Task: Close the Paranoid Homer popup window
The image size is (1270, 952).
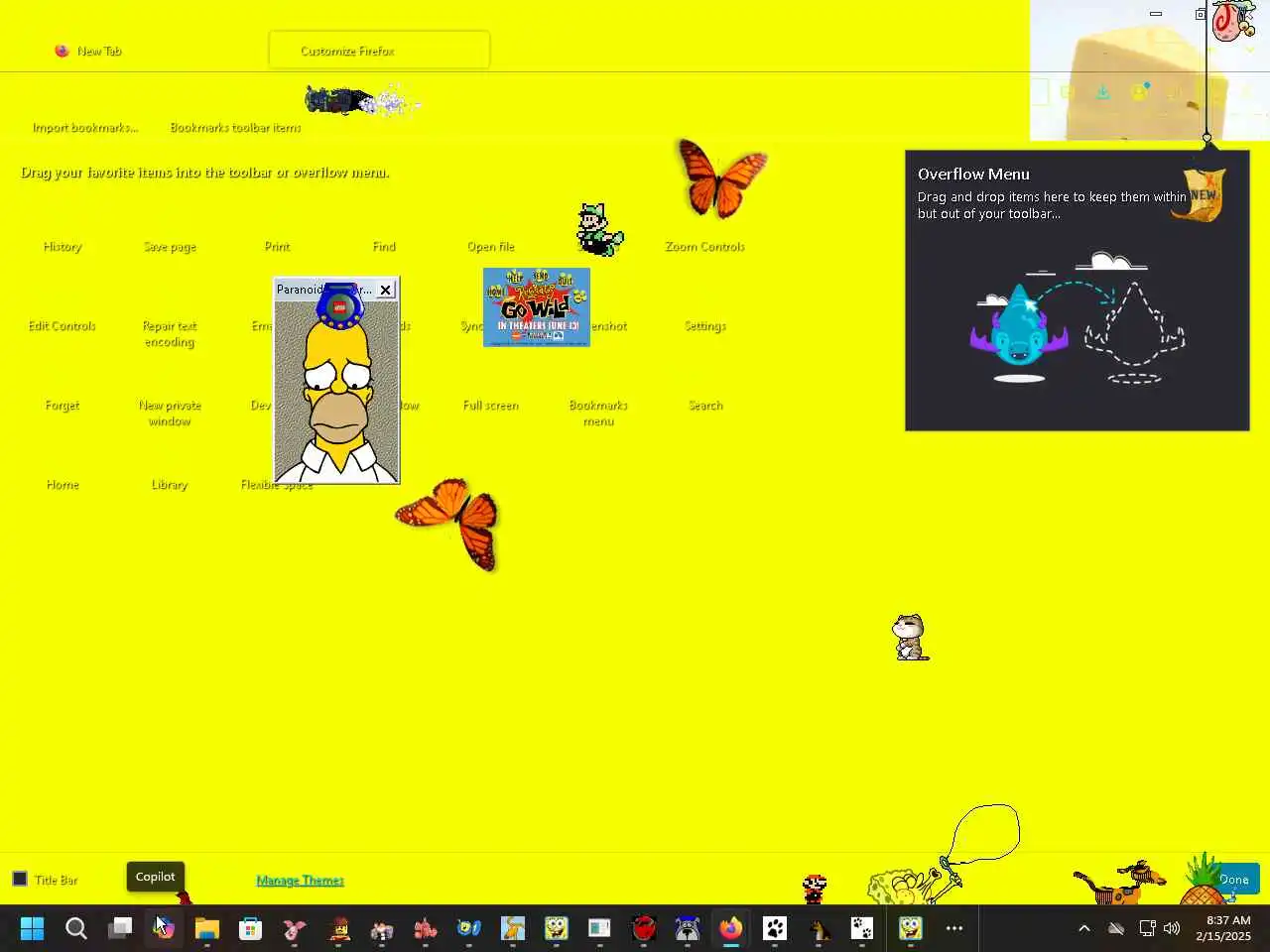Action: 385,290
